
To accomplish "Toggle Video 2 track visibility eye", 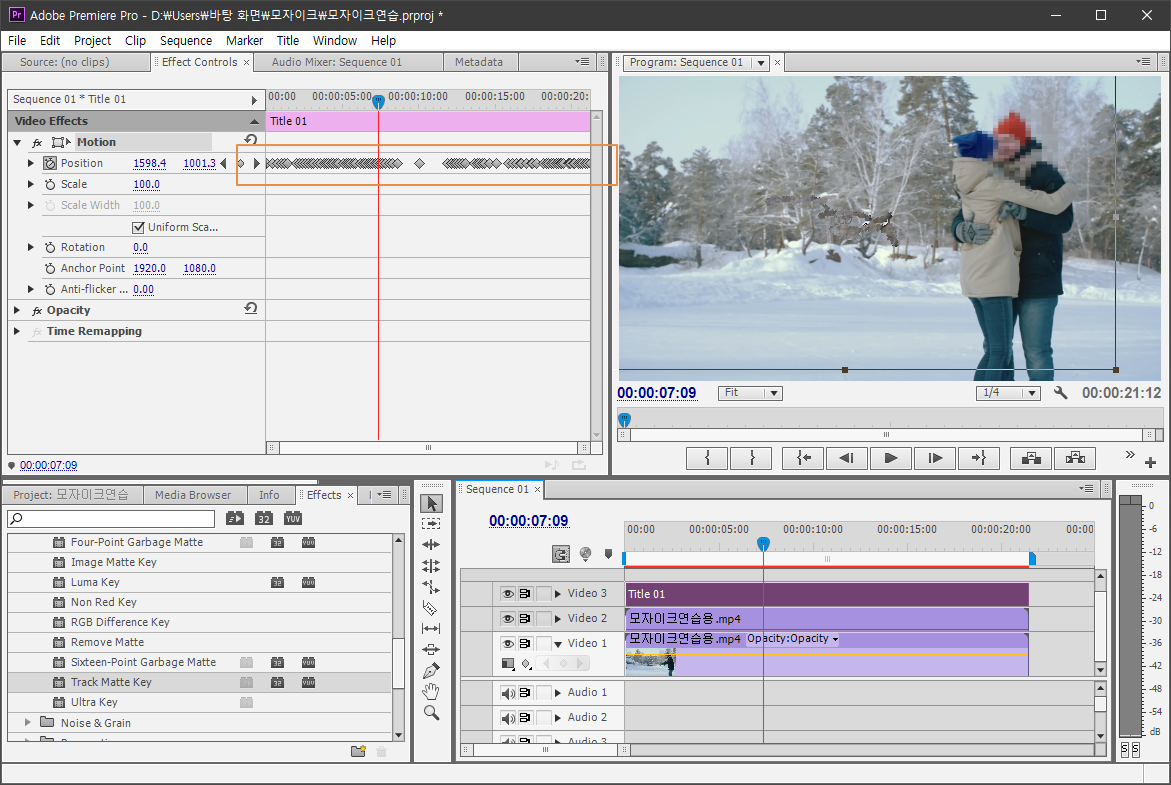I will (508, 618).
